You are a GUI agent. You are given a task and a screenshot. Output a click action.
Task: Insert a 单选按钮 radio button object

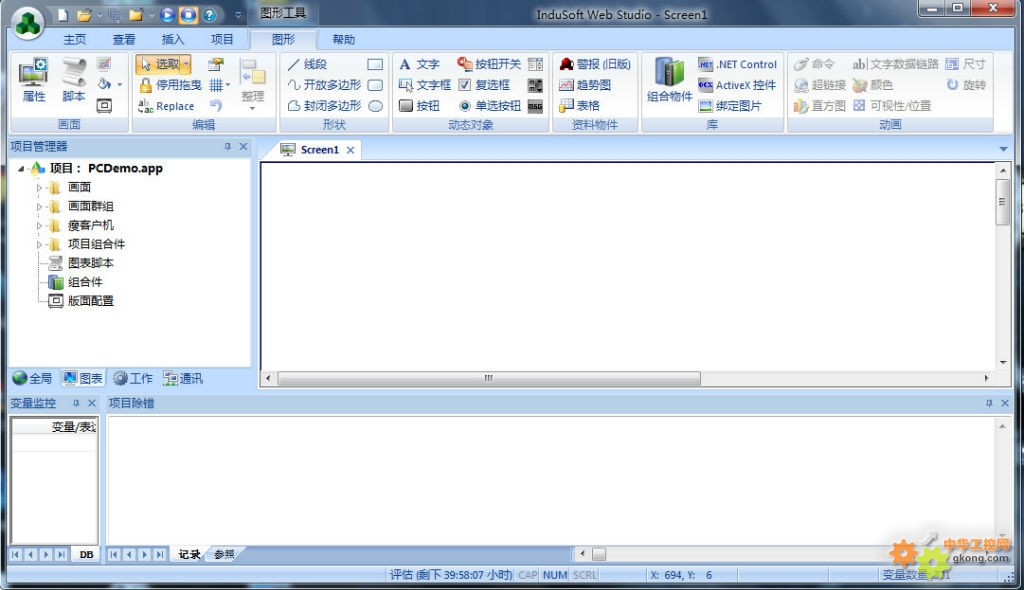point(489,106)
